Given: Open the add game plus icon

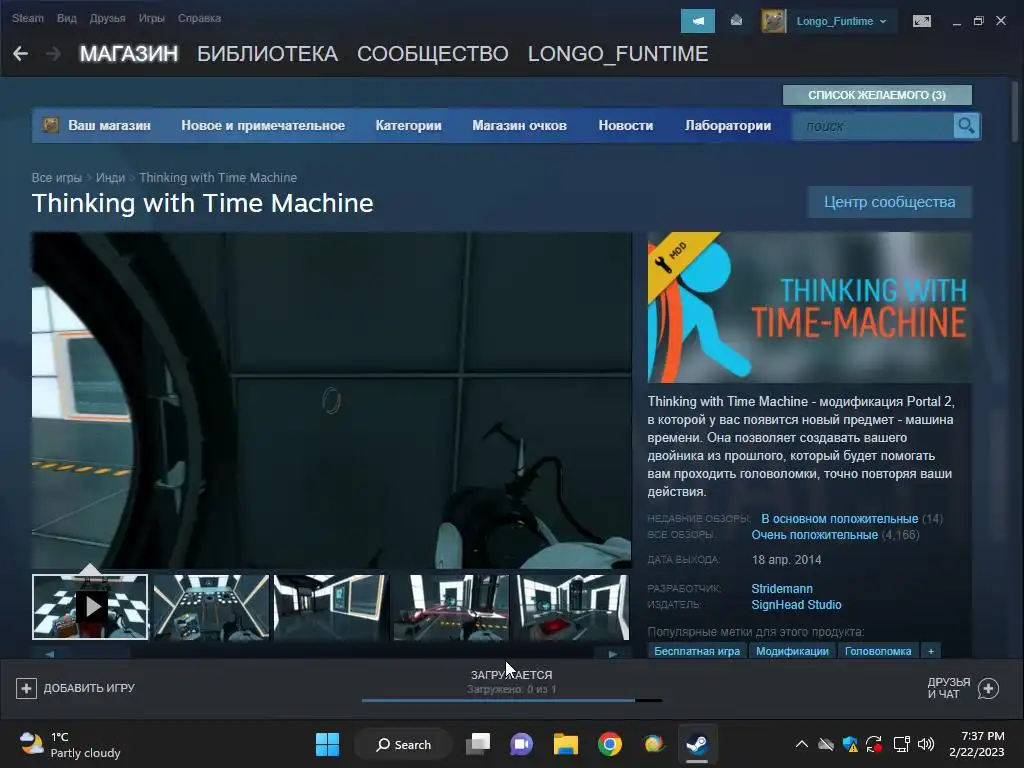Looking at the screenshot, I should click(x=26, y=688).
